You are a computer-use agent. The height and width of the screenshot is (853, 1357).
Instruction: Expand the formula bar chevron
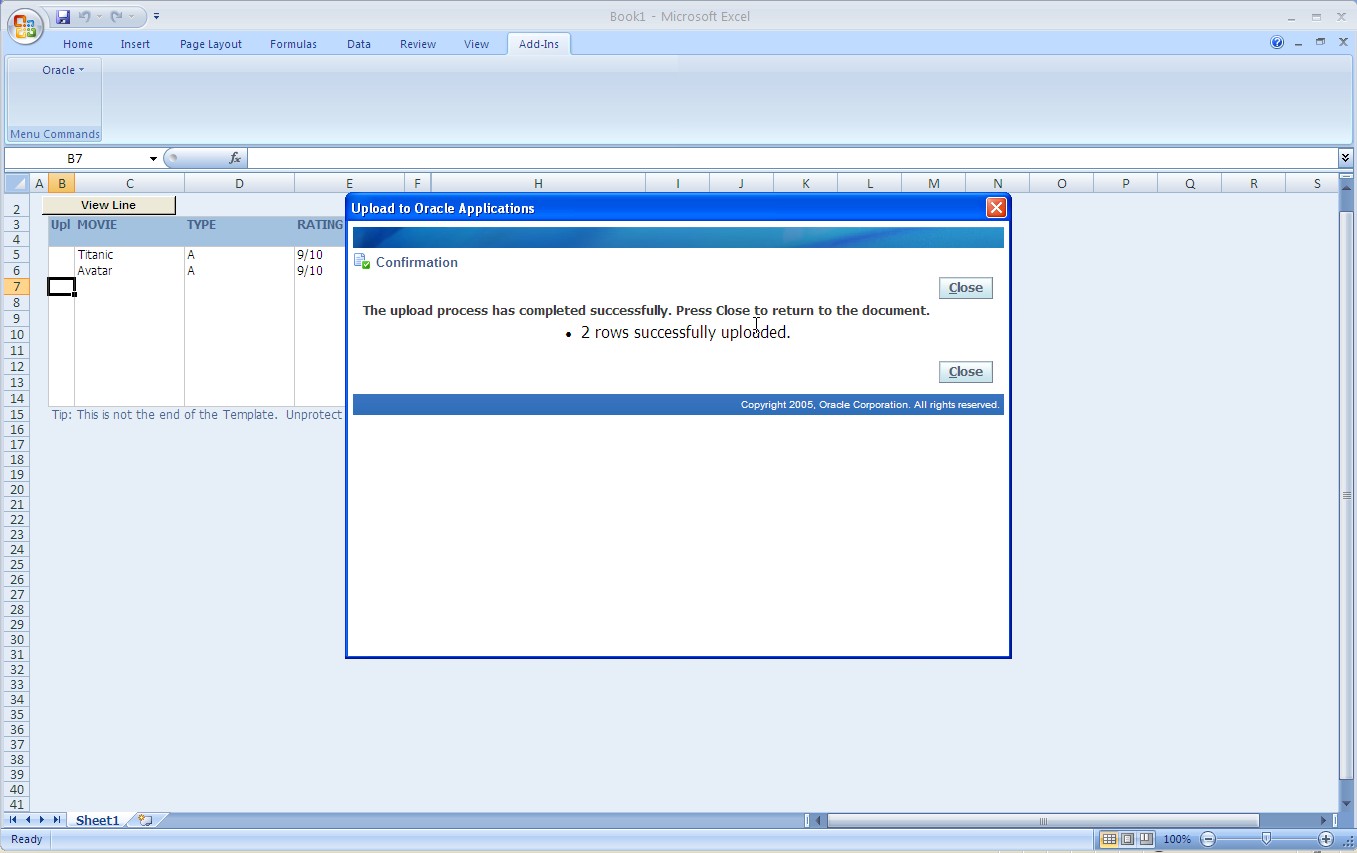tap(1345, 158)
